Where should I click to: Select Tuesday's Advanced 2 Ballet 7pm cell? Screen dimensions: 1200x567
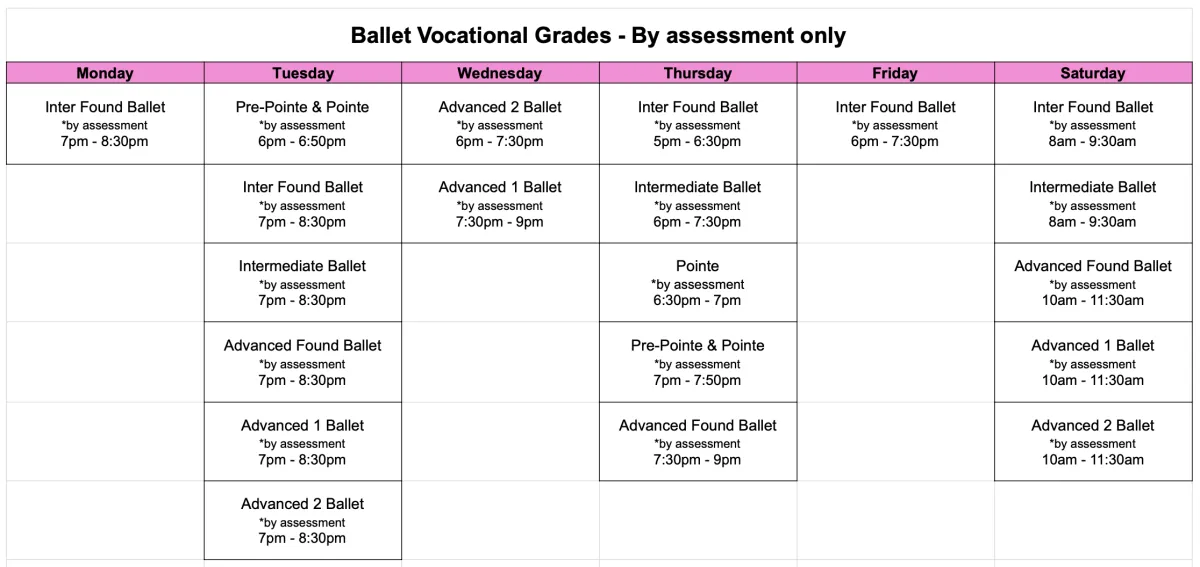point(303,521)
